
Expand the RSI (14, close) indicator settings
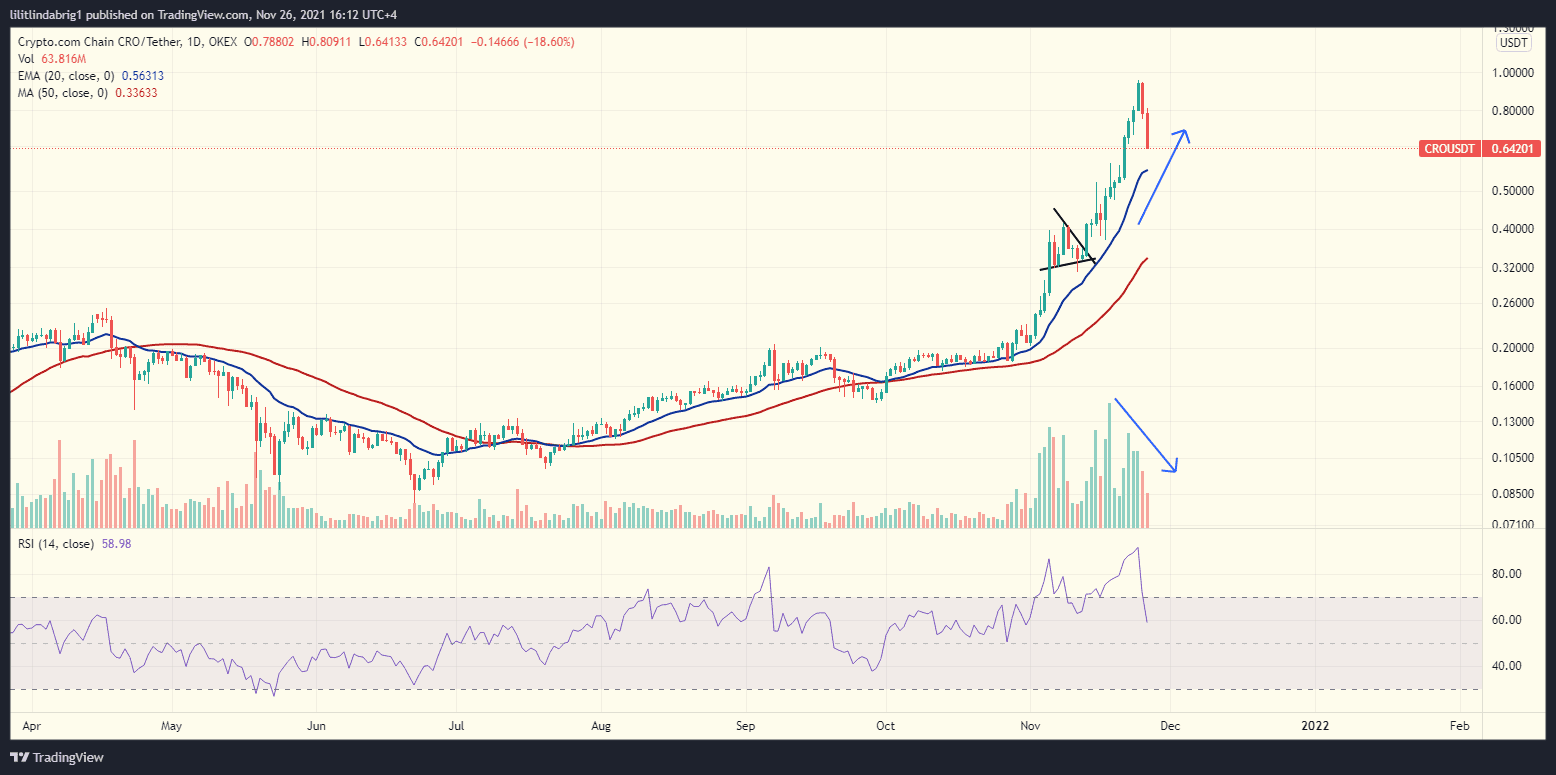[55, 542]
